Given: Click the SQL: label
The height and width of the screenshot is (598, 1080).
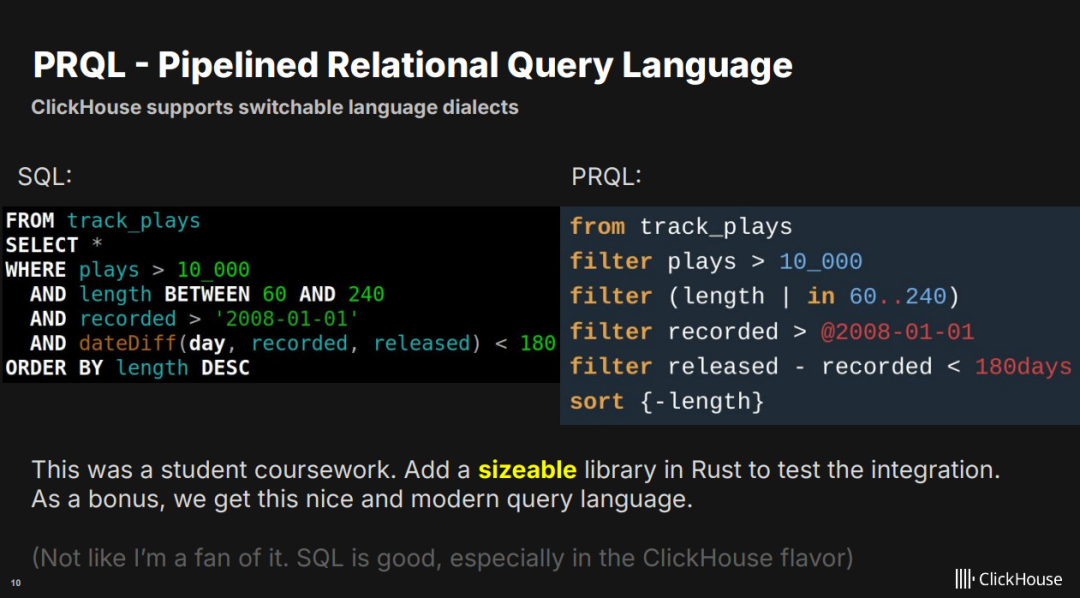Looking at the screenshot, I should click(45, 176).
